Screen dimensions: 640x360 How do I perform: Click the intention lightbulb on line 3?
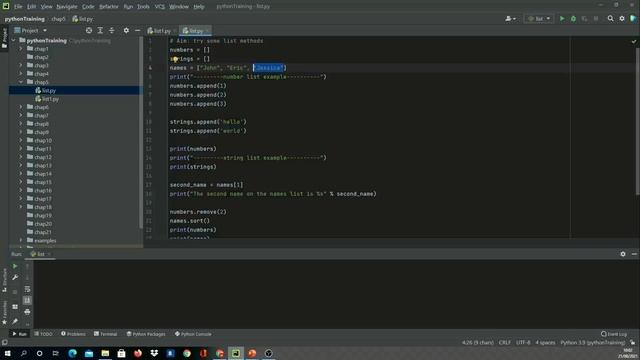click(x=175, y=60)
